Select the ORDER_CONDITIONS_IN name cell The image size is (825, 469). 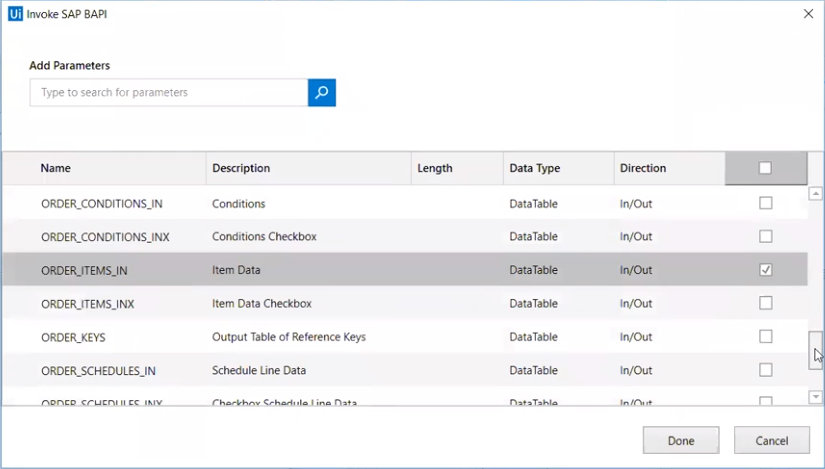tap(102, 204)
